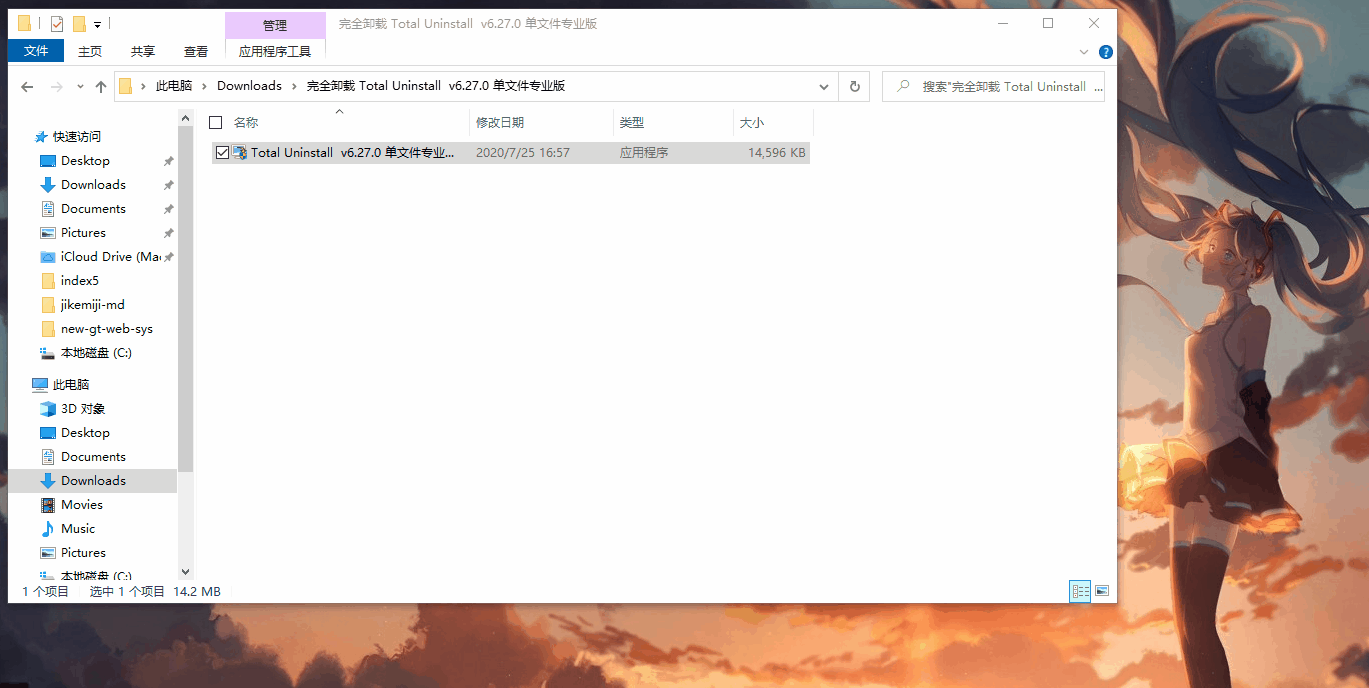Click the Downloads blue arrow icon under 快速访问

point(47,185)
